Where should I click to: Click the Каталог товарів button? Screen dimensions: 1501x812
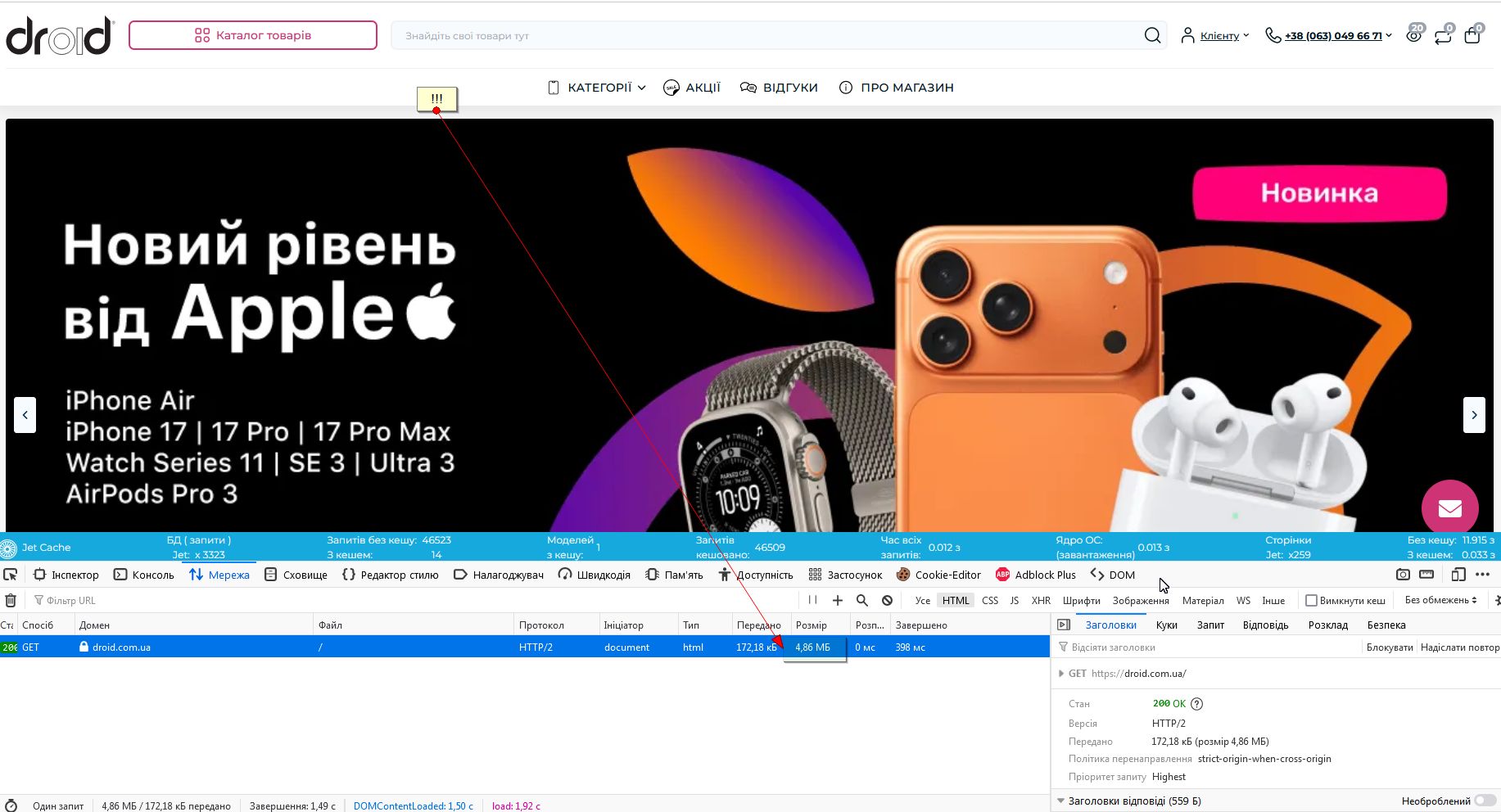coord(253,35)
